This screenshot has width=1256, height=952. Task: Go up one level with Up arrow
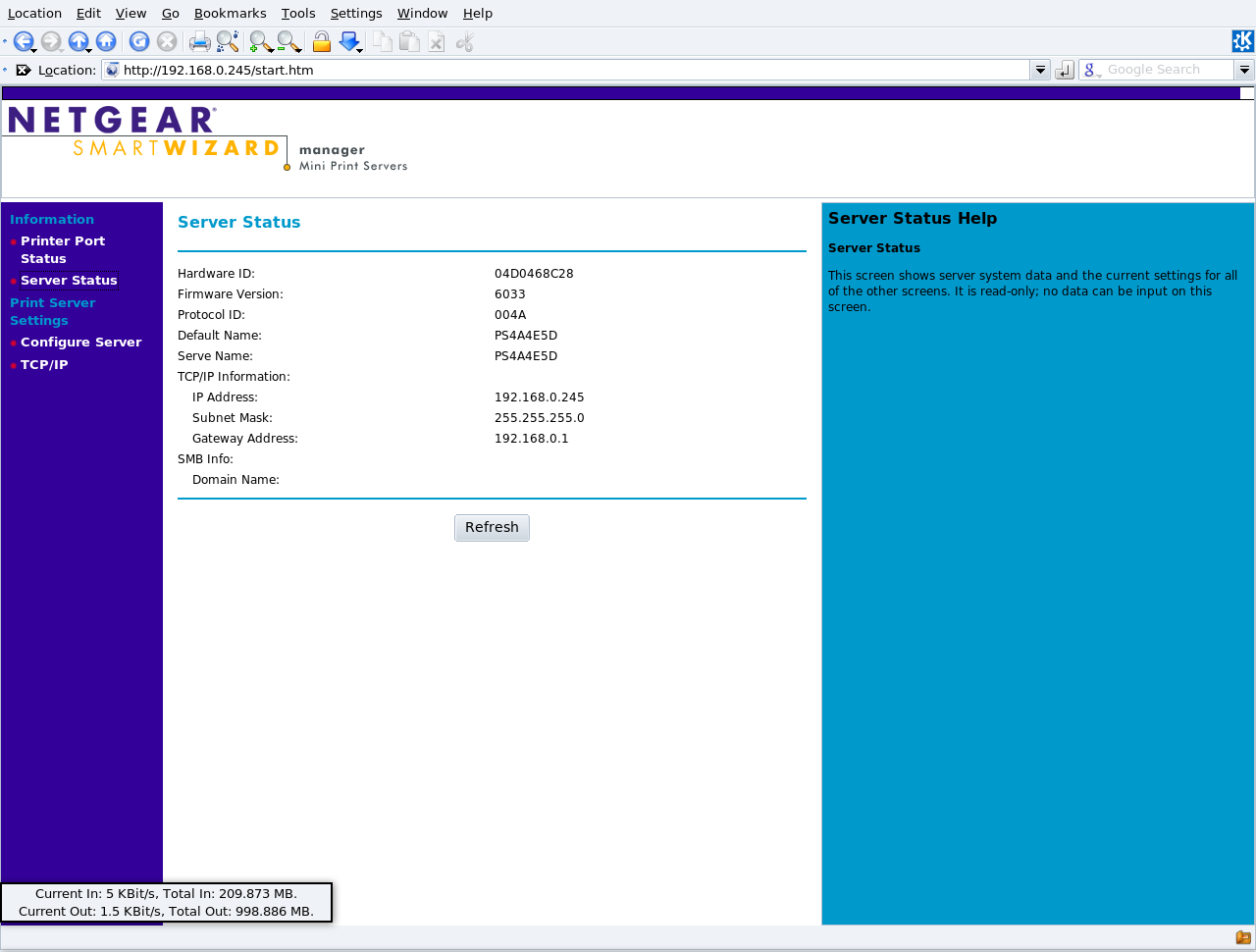[x=78, y=41]
